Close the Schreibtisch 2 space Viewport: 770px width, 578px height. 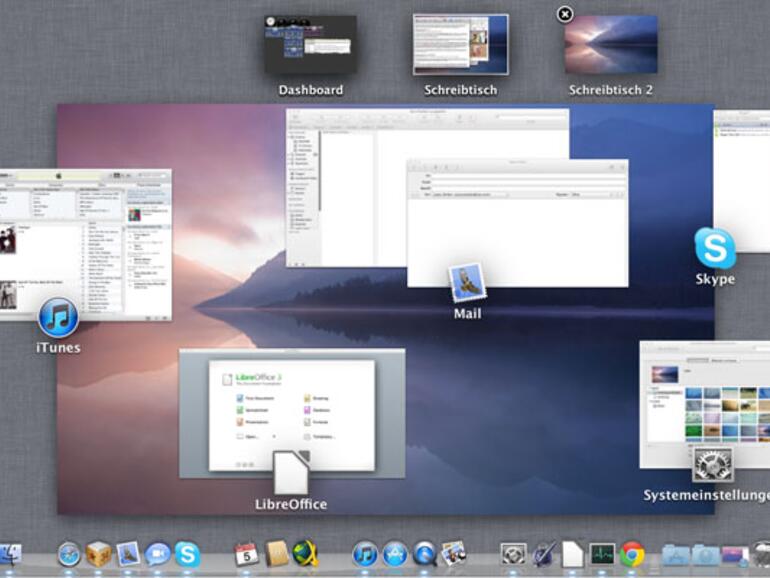coord(565,14)
